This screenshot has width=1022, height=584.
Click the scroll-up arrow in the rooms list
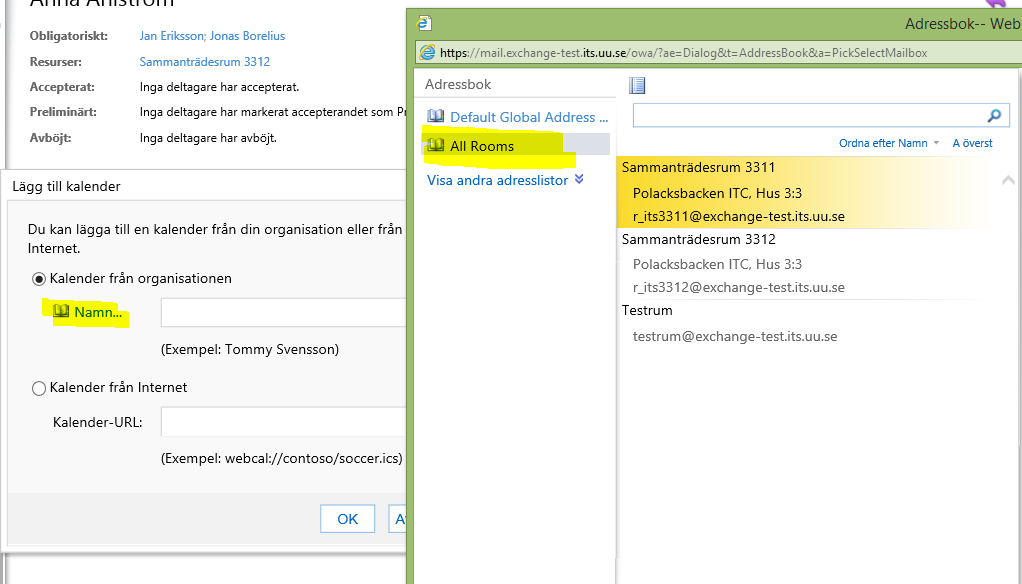1008,180
